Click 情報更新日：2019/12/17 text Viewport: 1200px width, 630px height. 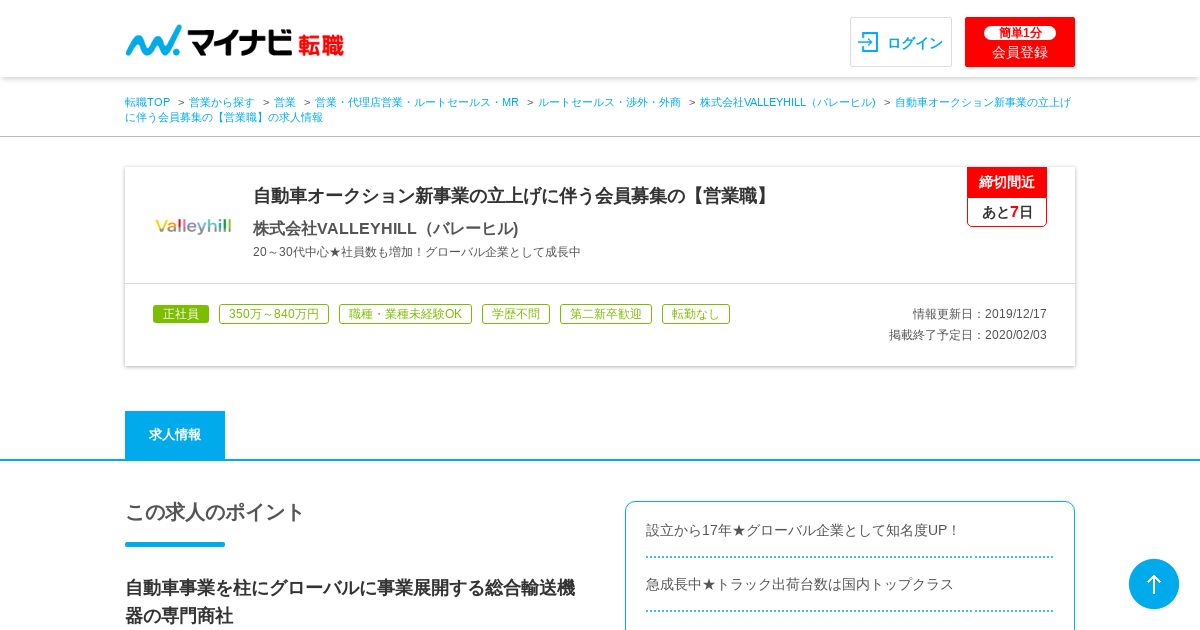coord(979,314)
